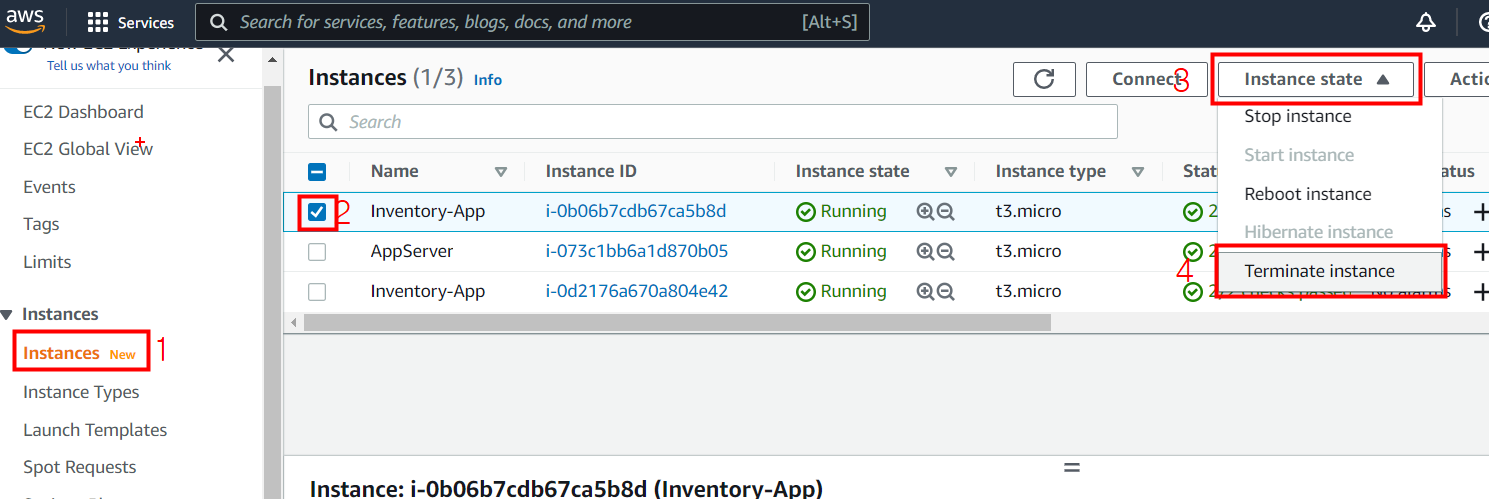The image size is (1489, 499).
Task: Zoom in on the AppServer instance state
Action: pyautogui.click(x=925, y=251)
